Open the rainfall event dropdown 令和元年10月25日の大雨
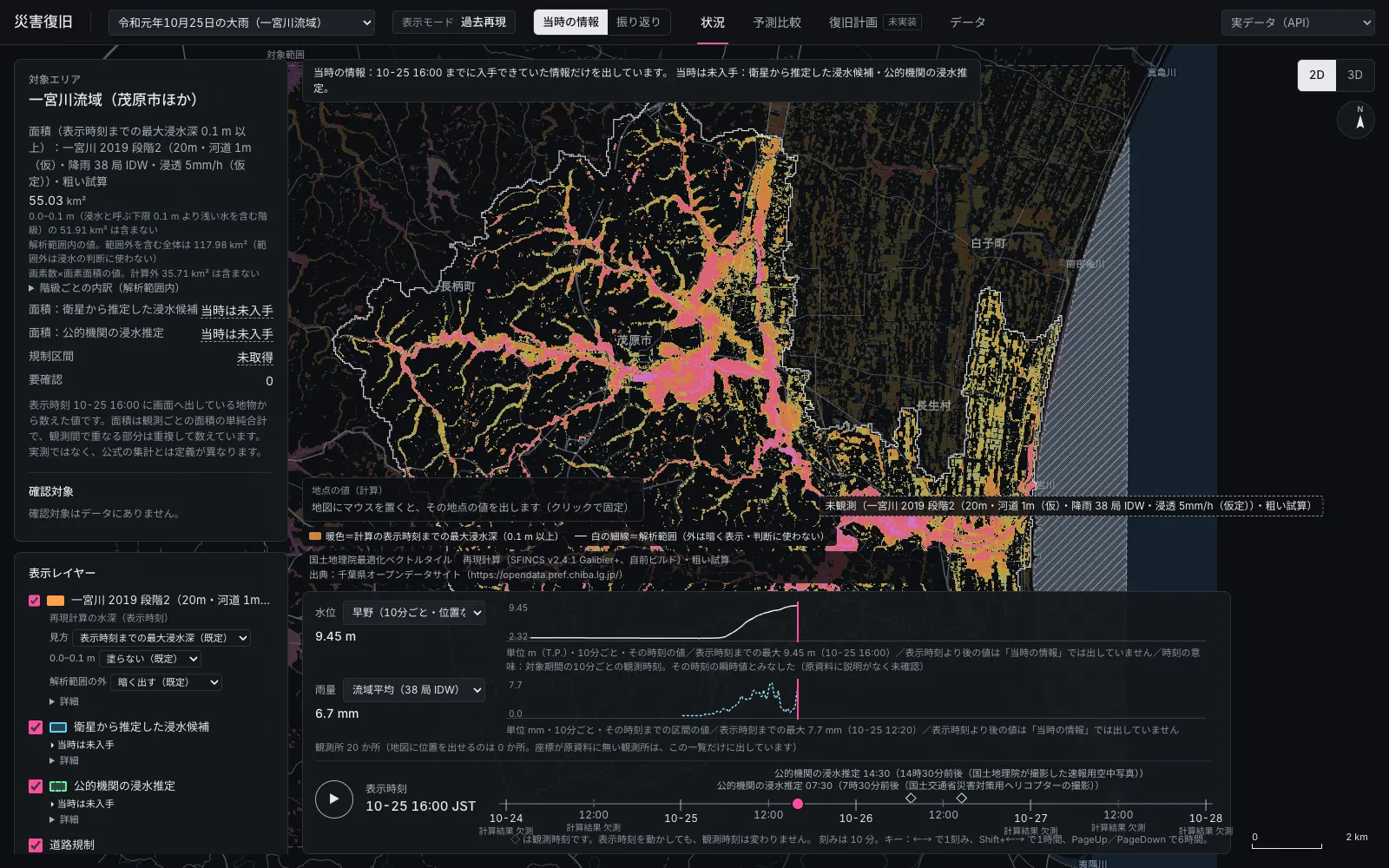This screenshot has height=868, width=1389. pos(242,23)
